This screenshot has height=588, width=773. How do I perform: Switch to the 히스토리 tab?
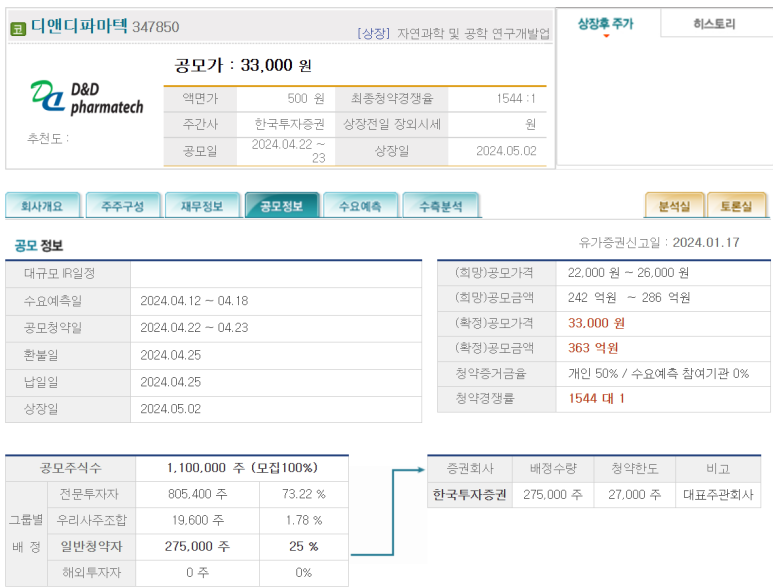[714, 24]
